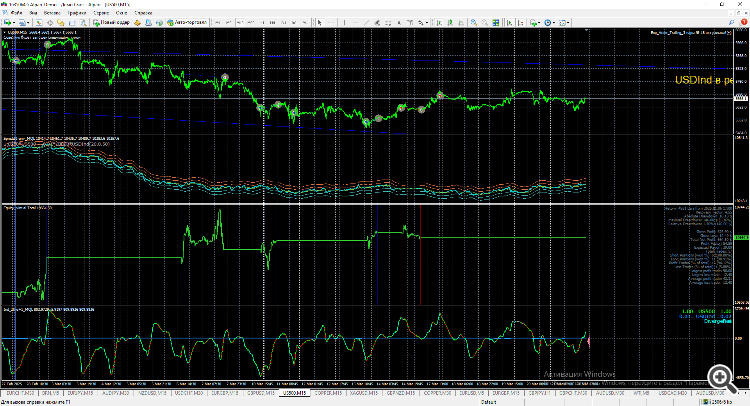
Task: Click the Новый ордер button
Action: 111,22
